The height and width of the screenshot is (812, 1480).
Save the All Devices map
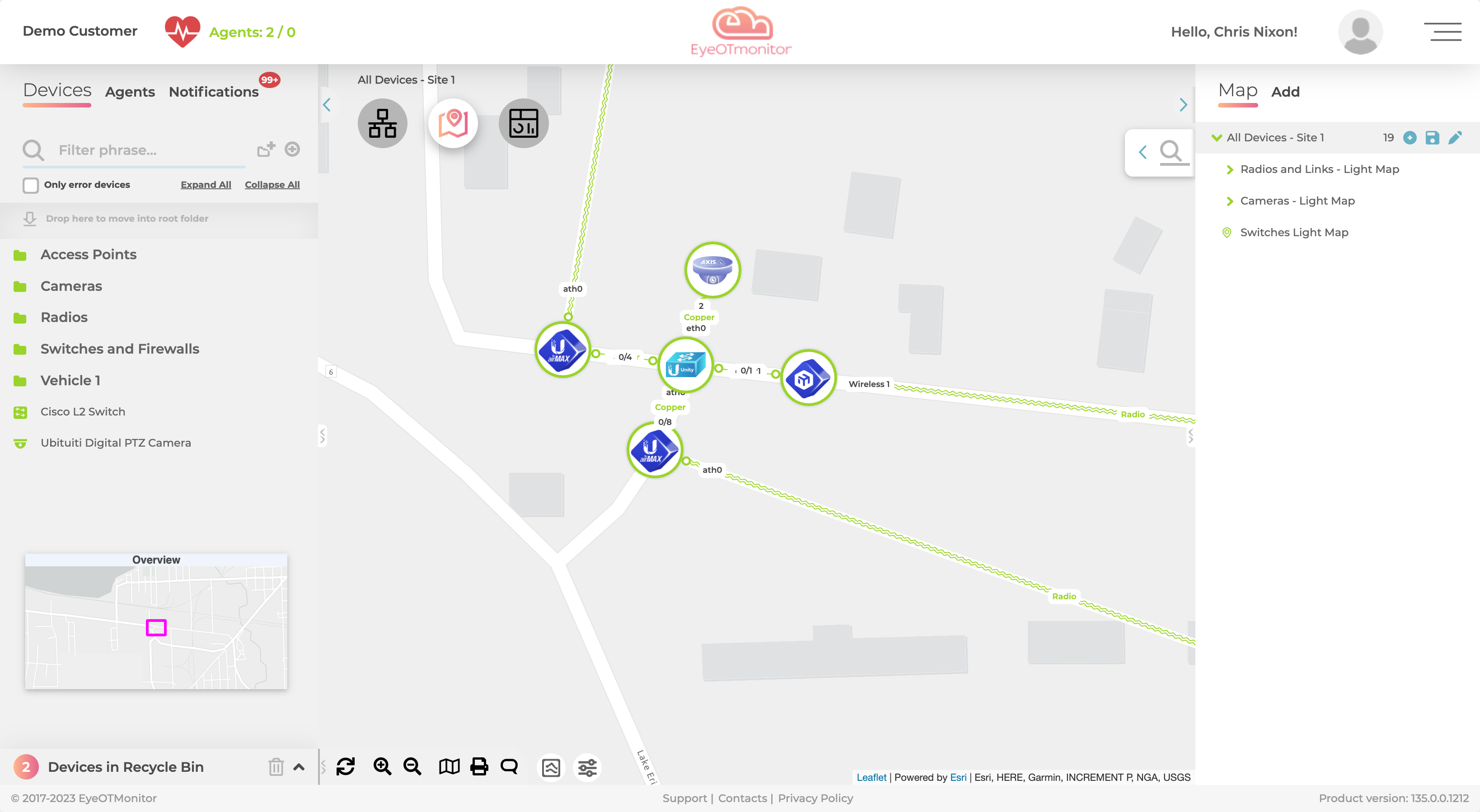(x=1432, y=138)
